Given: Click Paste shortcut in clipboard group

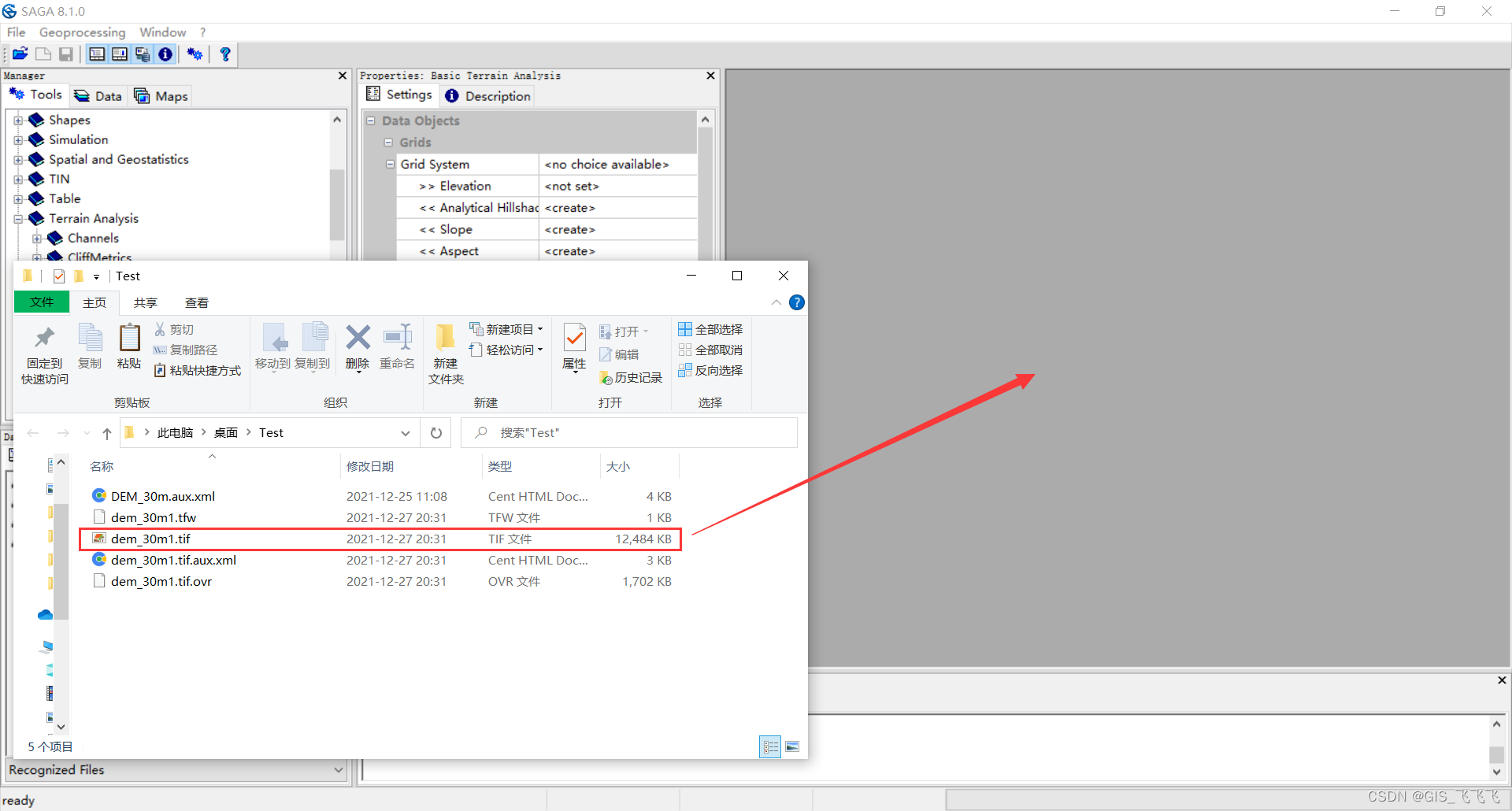Looking at the screenshot, I should tap(198, 370).
